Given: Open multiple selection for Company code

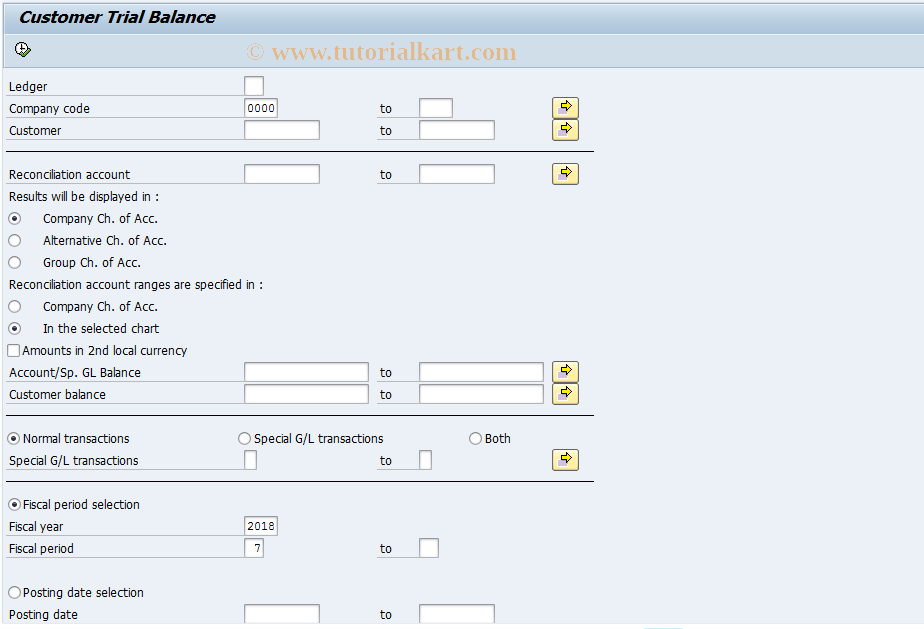Looking at the screenshot, I should click(565, 107).
